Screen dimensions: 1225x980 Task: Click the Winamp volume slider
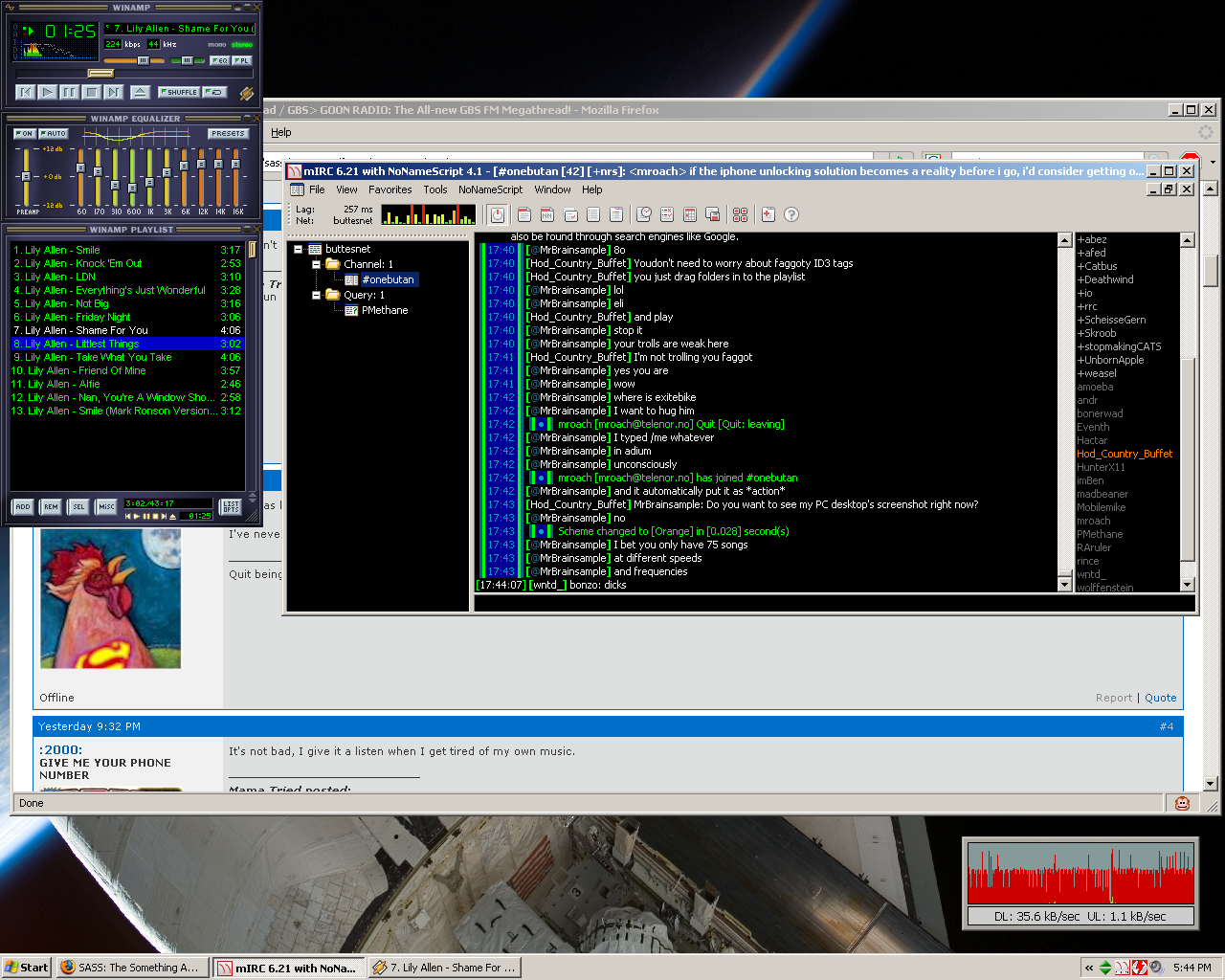[x=134, y=60]
